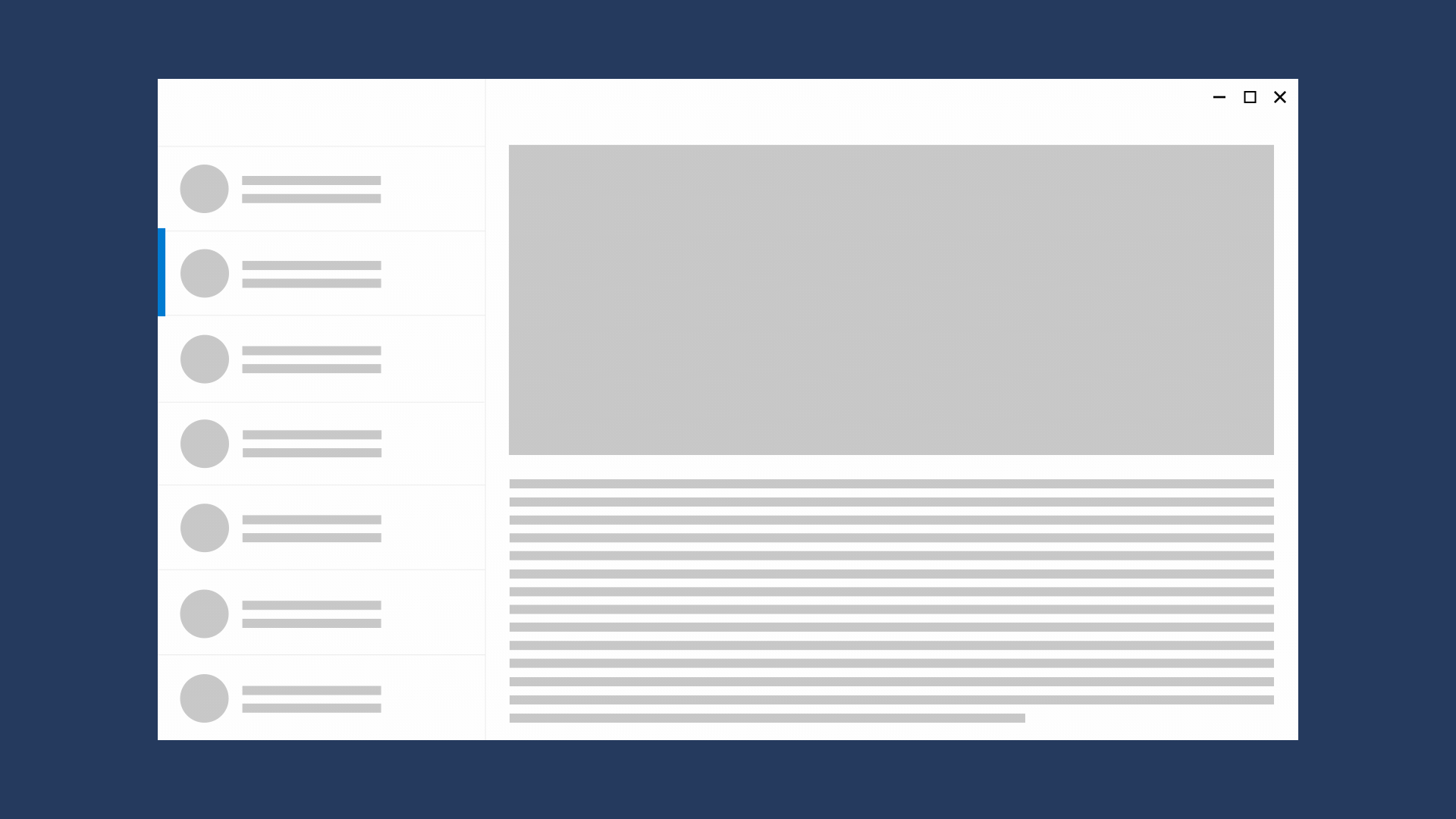
Task: Select the fourth contact list item icon
Action: [x=203, y=443]
